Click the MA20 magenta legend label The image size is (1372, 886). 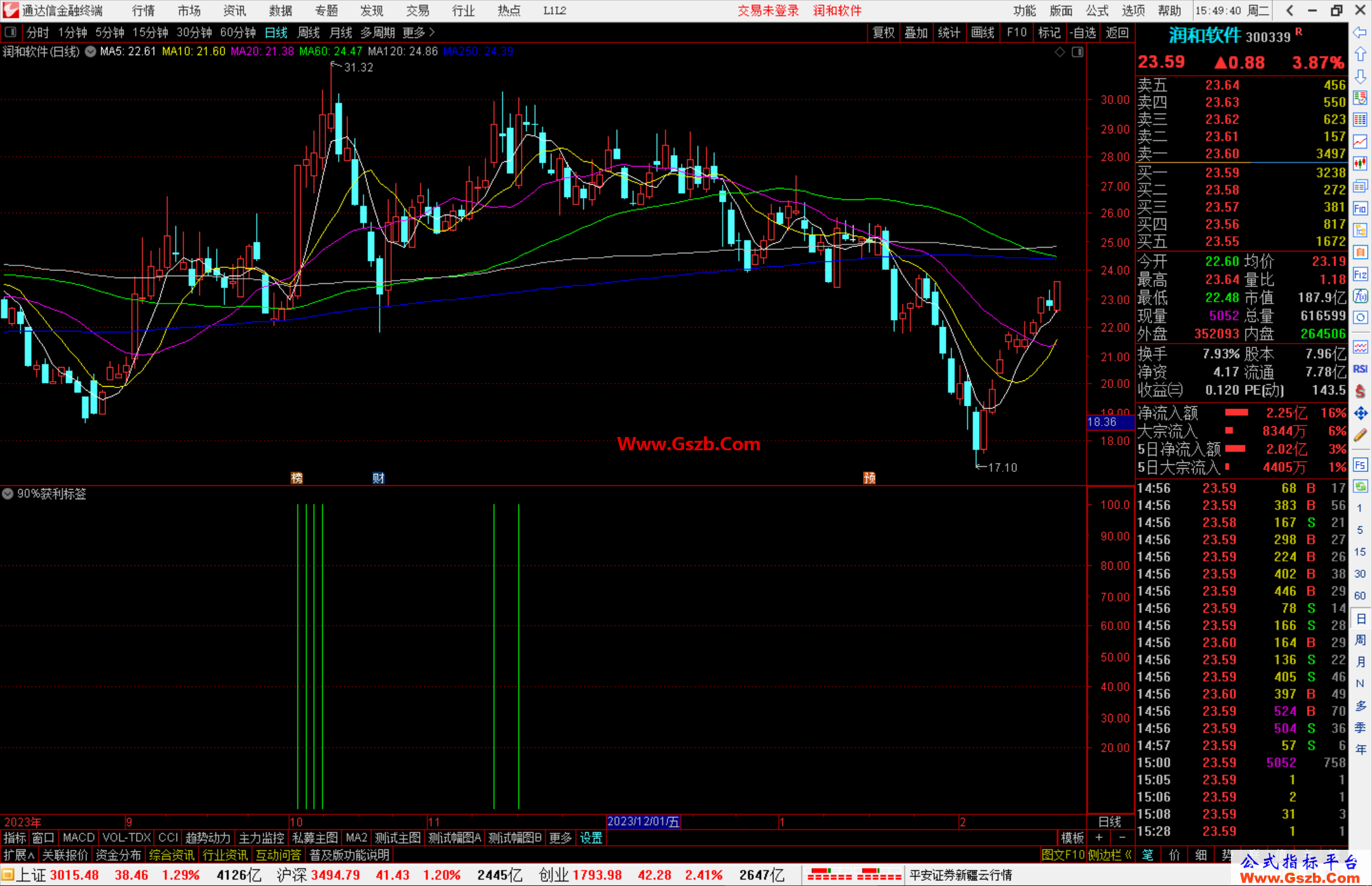coord(262,51)
